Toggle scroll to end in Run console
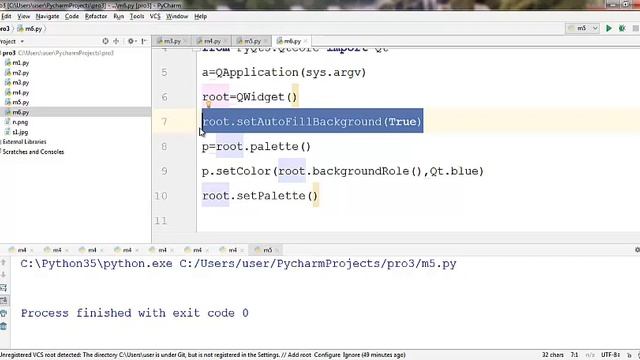640x360 pixels. [4, 301]
